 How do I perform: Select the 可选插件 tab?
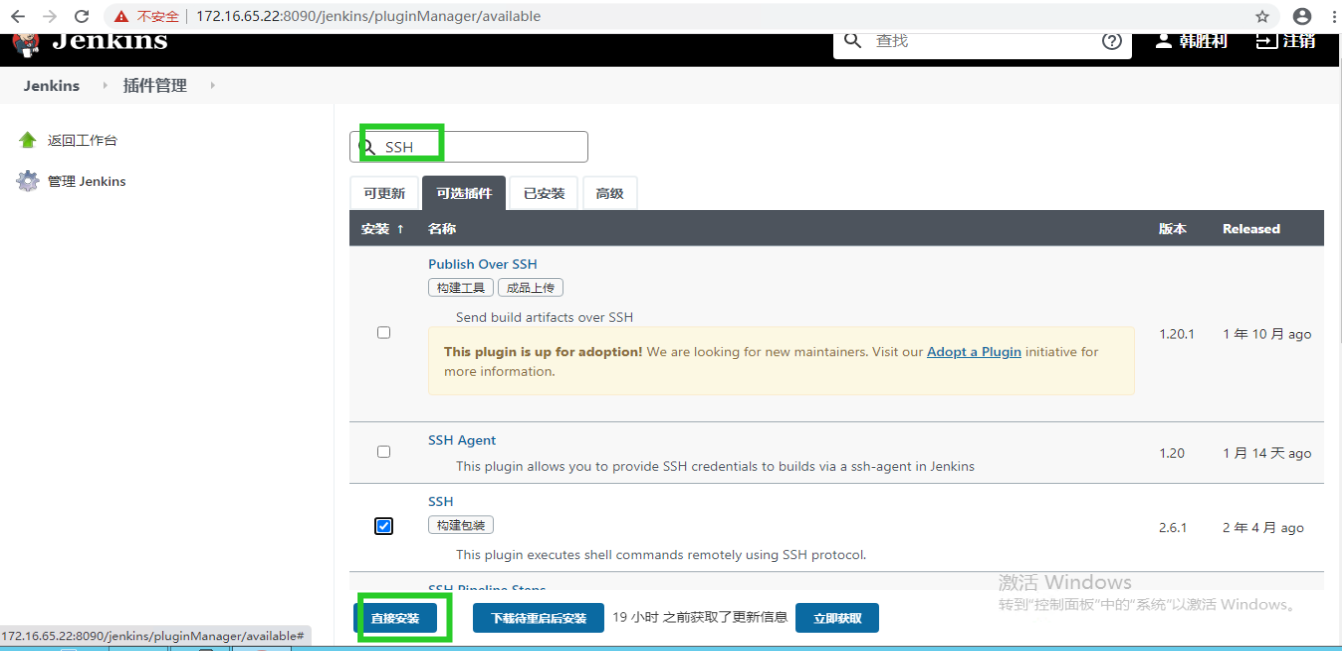(x=464, y=193)
